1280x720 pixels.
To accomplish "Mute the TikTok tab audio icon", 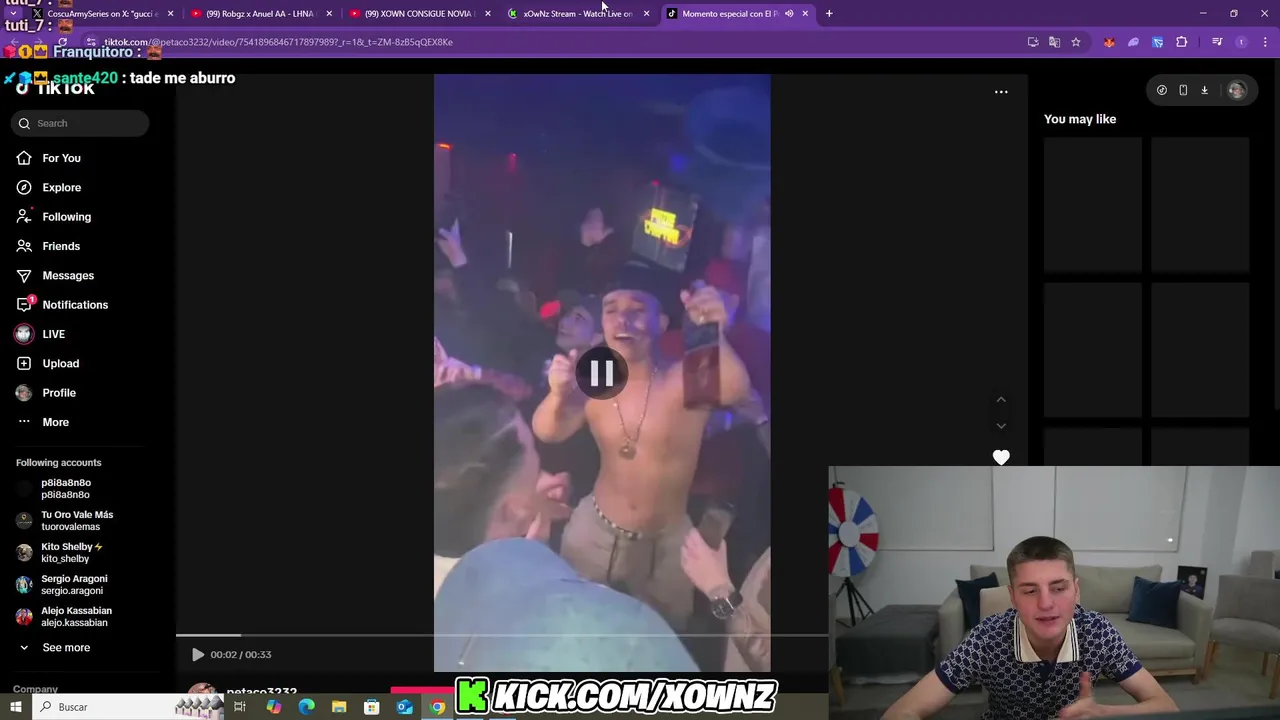I will [x=789, y=14].
